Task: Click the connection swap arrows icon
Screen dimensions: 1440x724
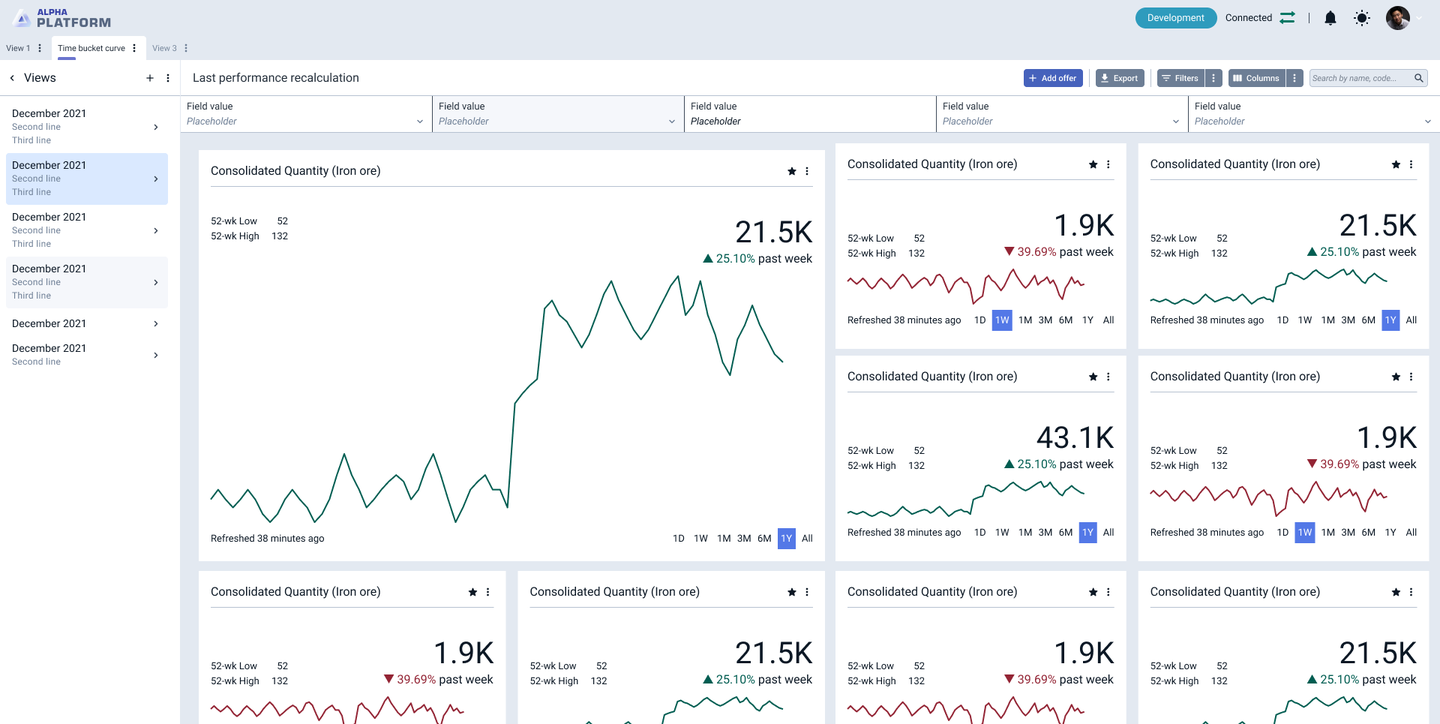Action: (x=1287, y=18)
